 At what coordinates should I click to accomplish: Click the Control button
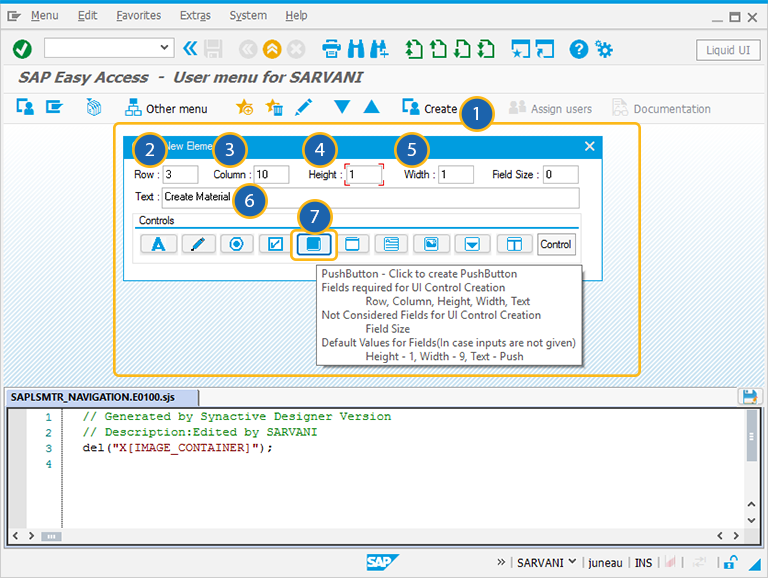(556, 244)
